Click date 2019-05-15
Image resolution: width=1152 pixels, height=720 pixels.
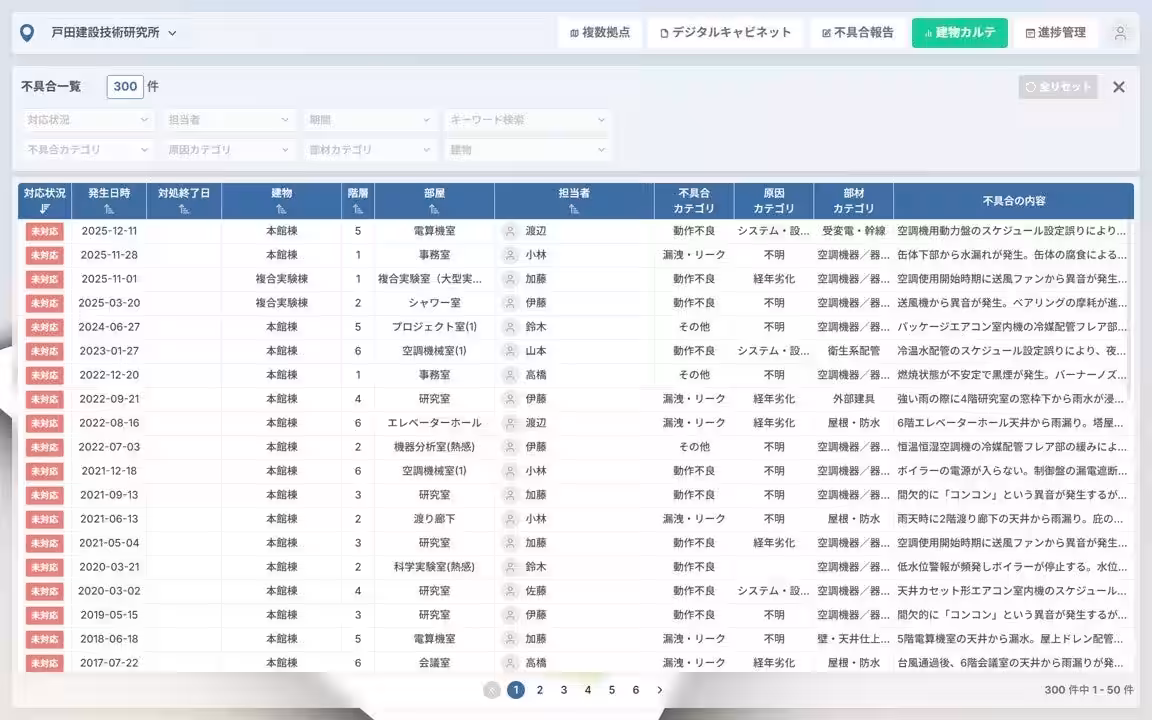[109, 615]
